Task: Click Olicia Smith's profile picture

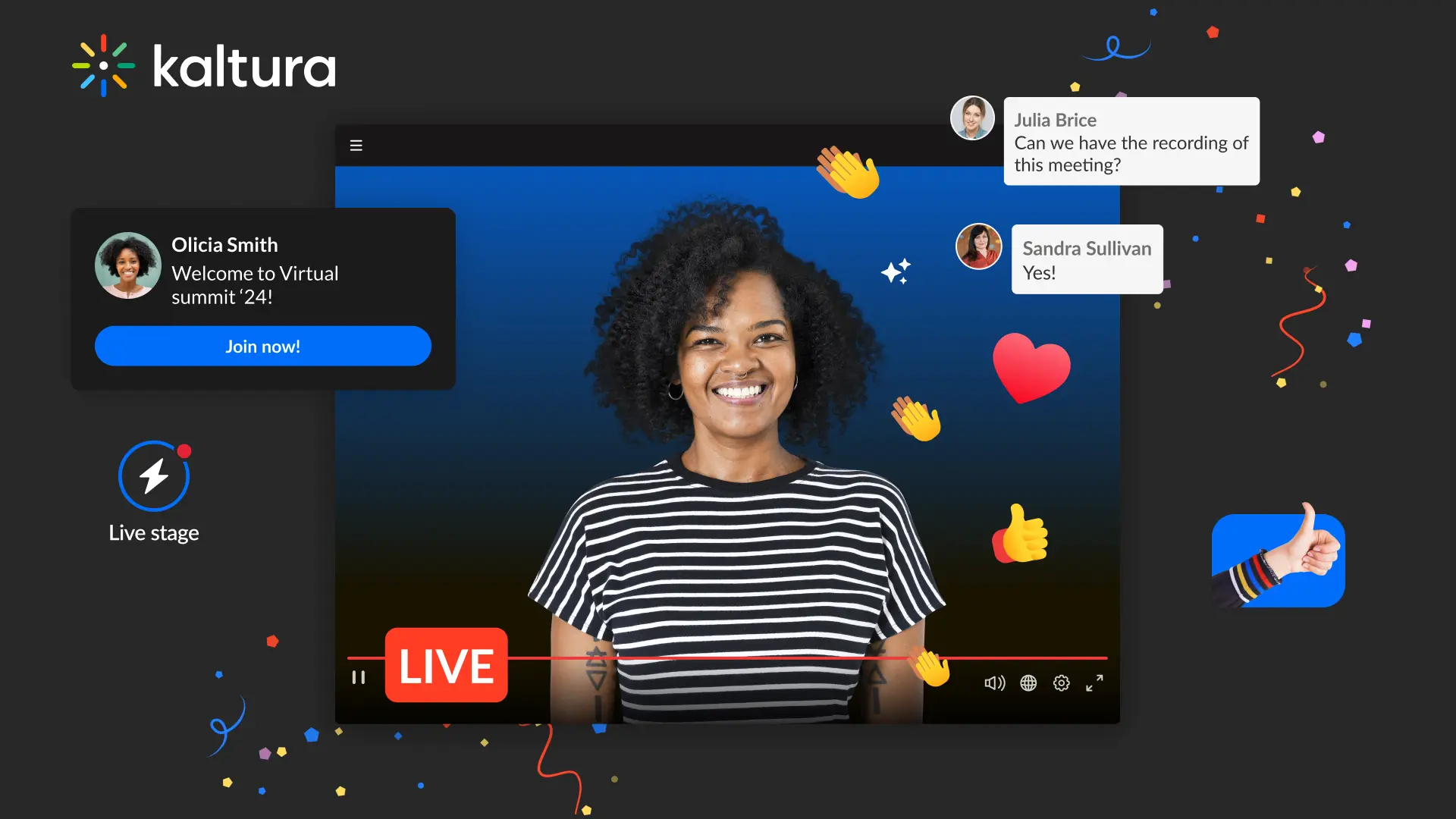Action: 127,265
